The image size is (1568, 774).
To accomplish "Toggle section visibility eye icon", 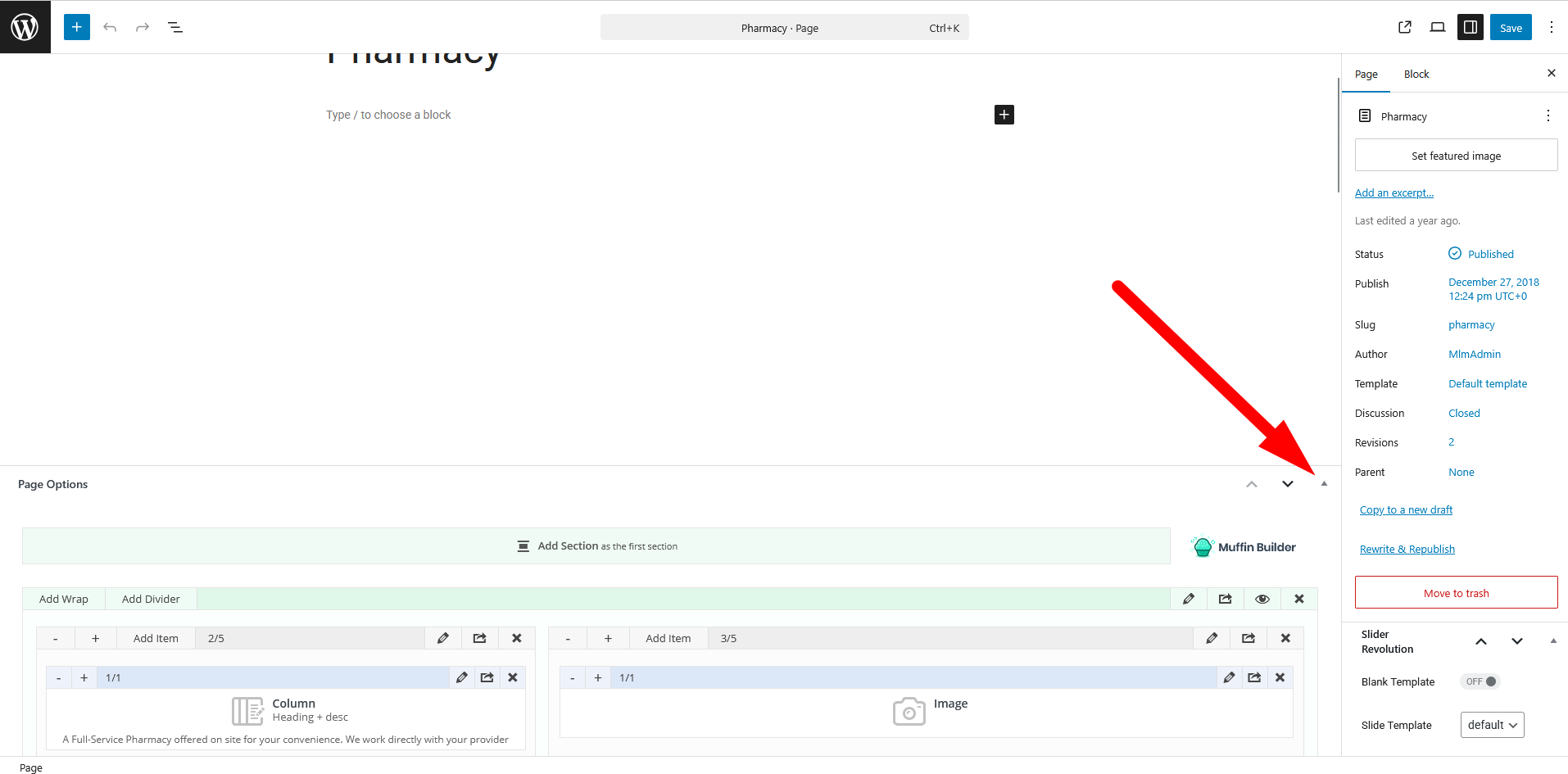I will [x=1262, y=599].
